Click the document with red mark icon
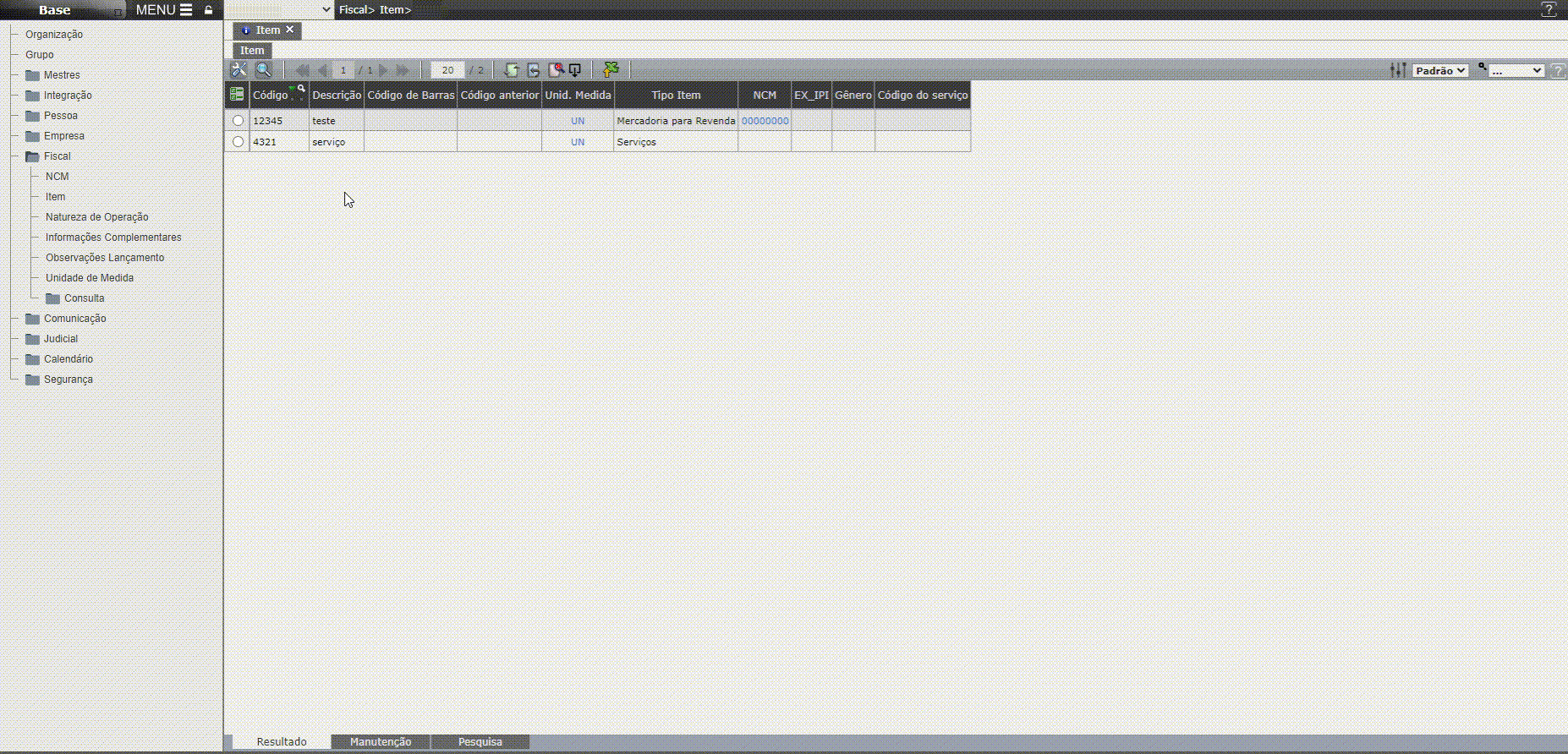The height and width of the screenshot is (754, 1568). pos(556,70)
